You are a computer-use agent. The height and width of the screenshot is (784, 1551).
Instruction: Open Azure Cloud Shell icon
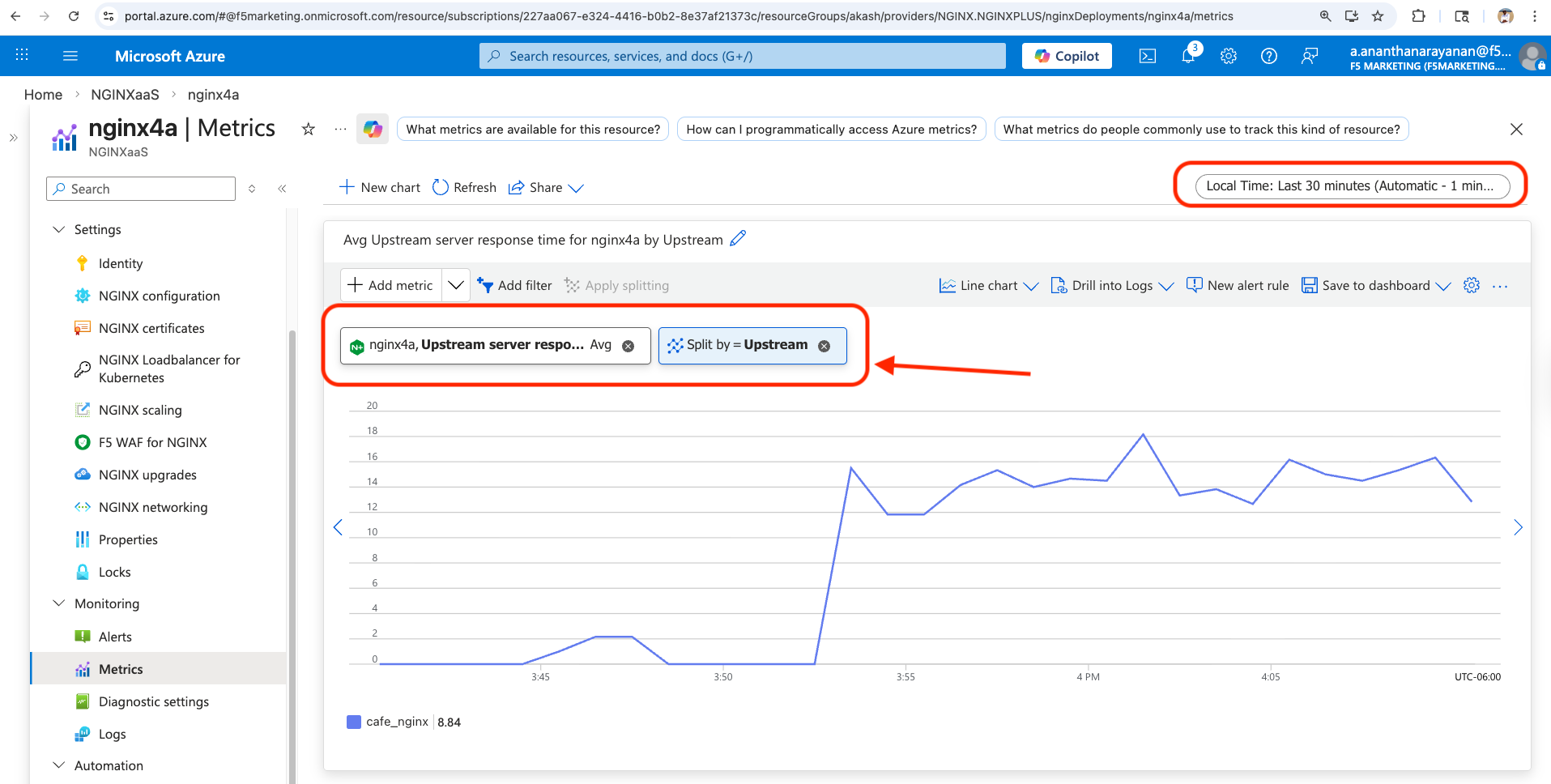1148,56
